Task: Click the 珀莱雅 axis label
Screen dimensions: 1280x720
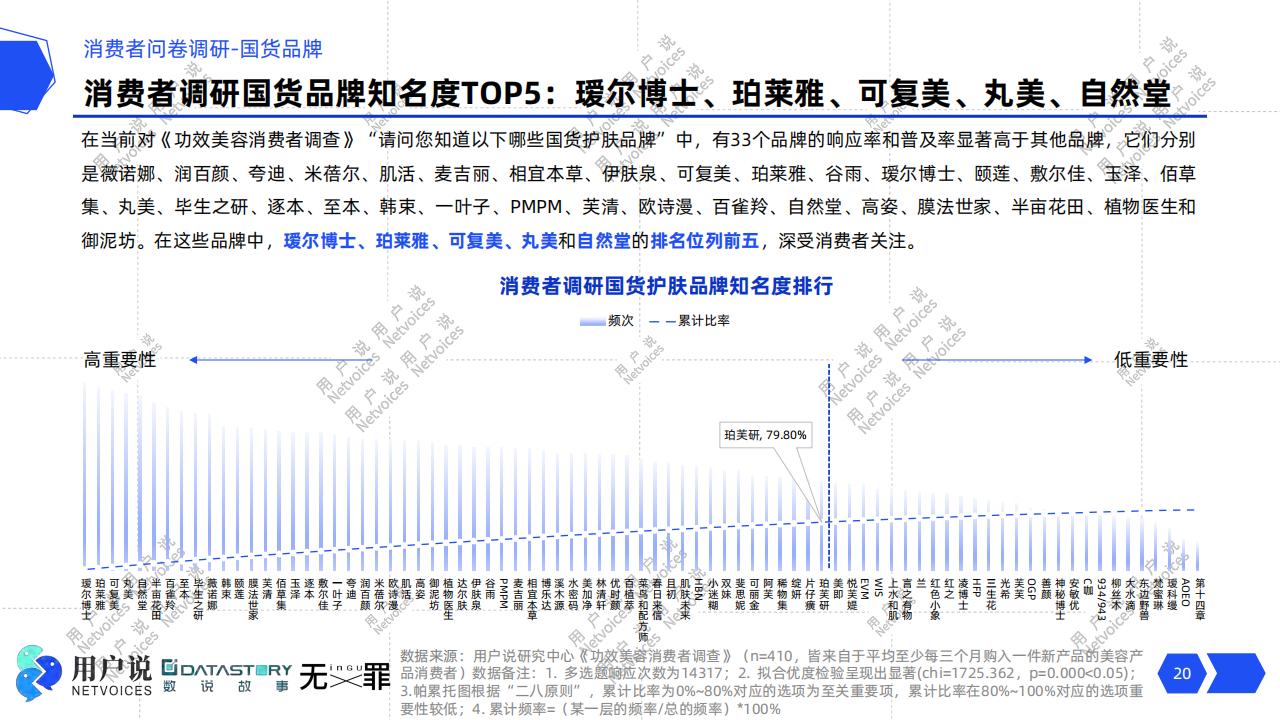Action: [100, 594]
